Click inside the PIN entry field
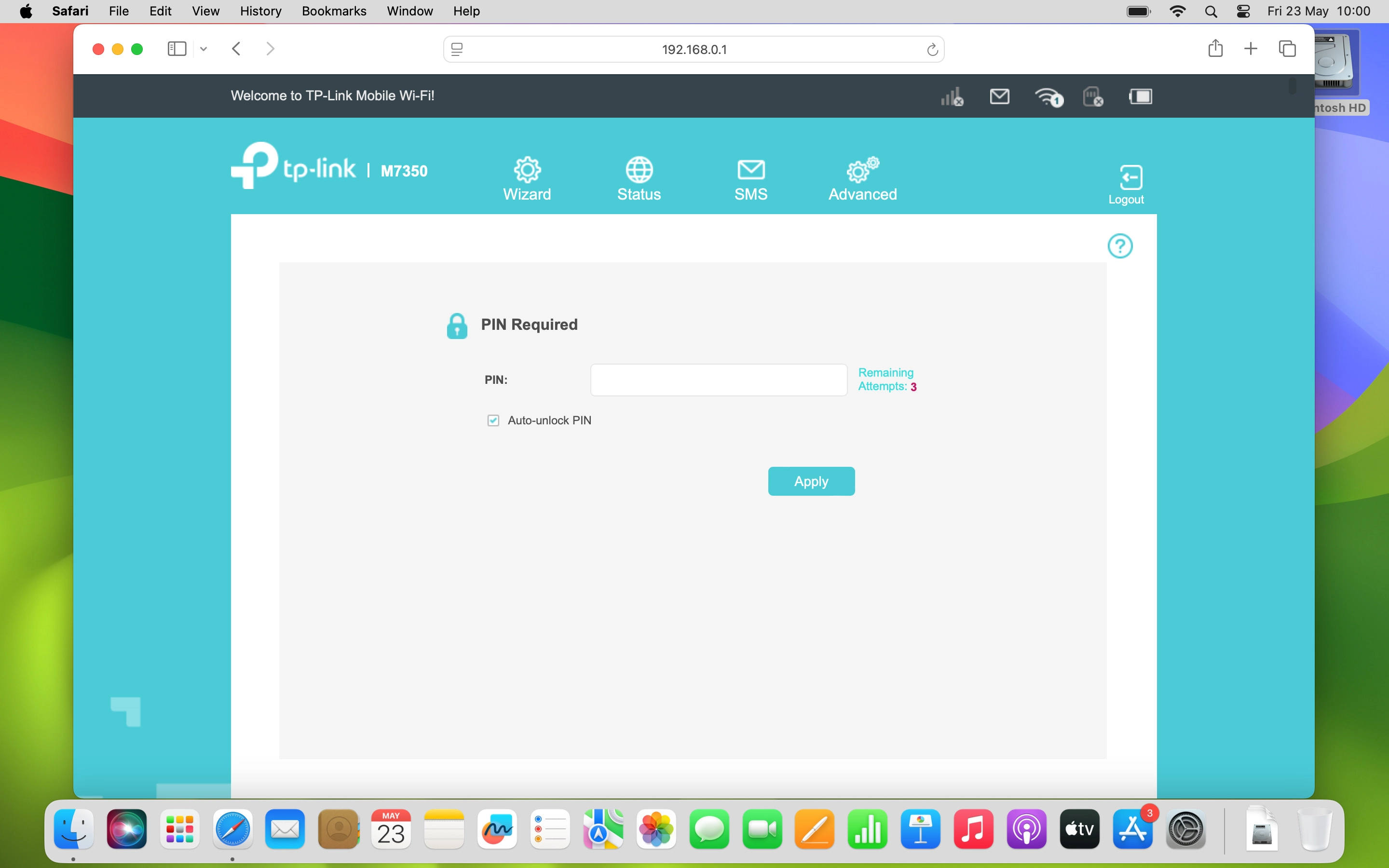 718,380
